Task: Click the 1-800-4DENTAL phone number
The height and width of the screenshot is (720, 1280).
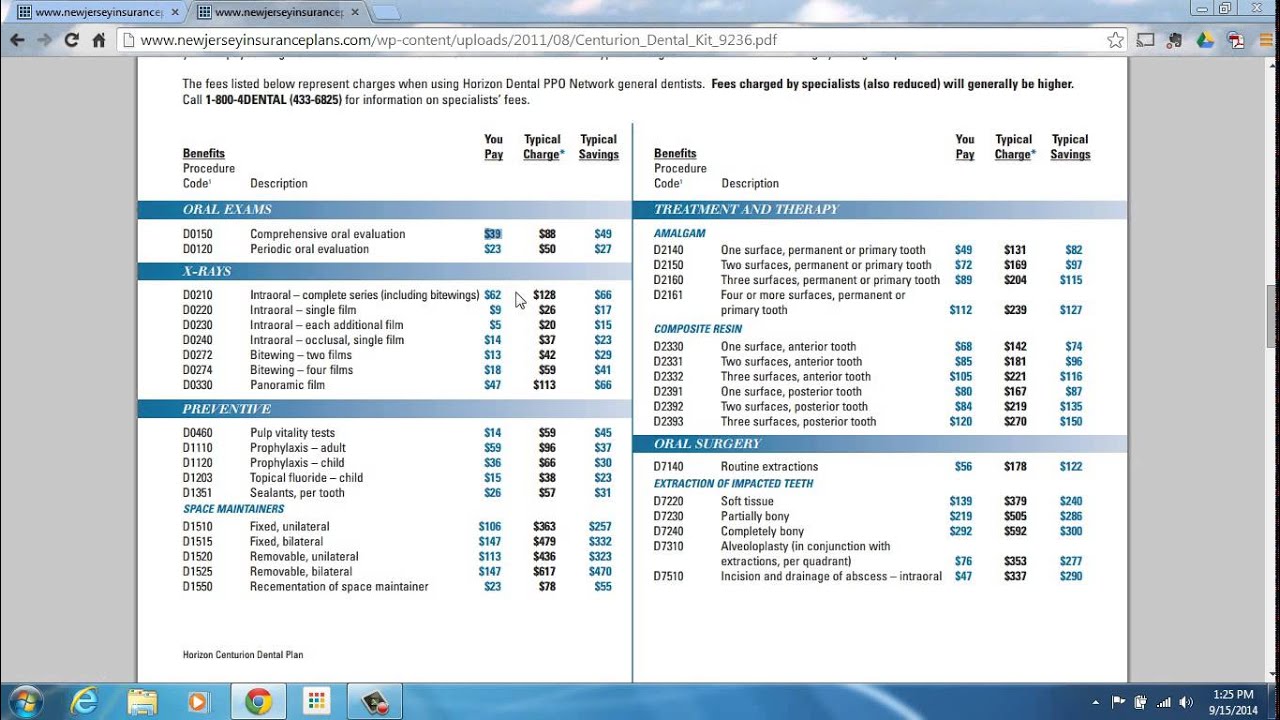Action: click(273, 100)
